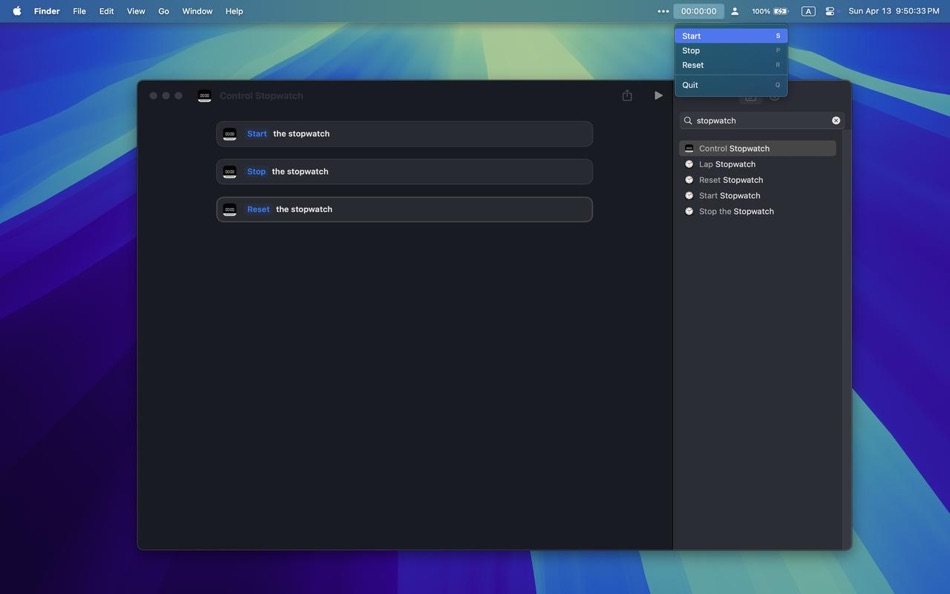Open the blue Stop parameter in the second action

click(256, 172)
